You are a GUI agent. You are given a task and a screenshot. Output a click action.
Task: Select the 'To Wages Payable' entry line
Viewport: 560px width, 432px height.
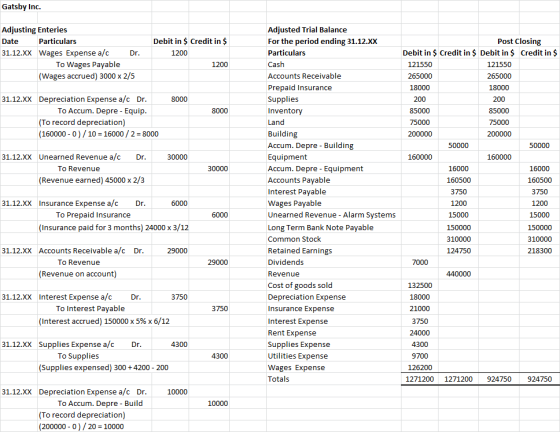click(88, 64)
